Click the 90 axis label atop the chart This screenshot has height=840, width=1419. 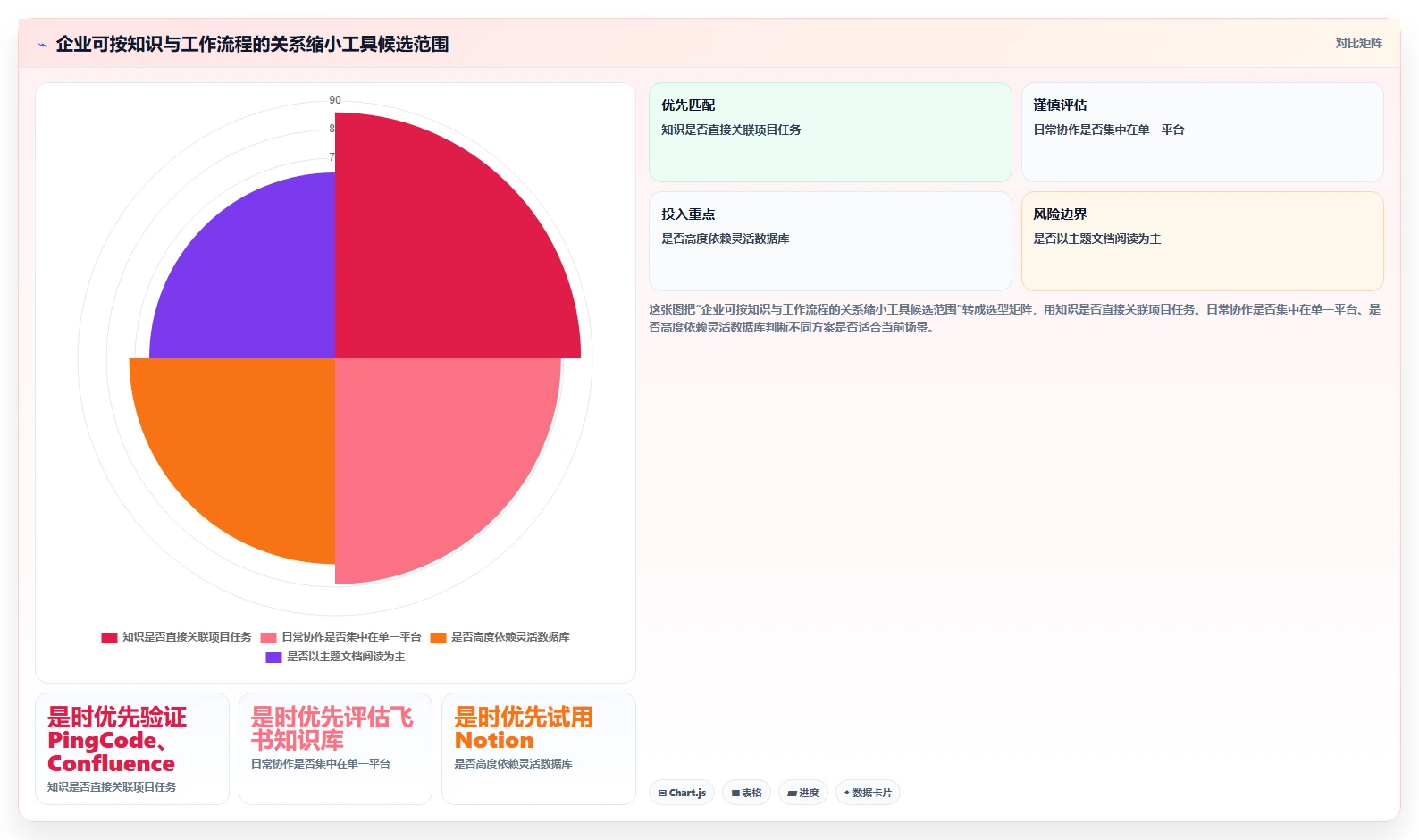coord(335,100)
